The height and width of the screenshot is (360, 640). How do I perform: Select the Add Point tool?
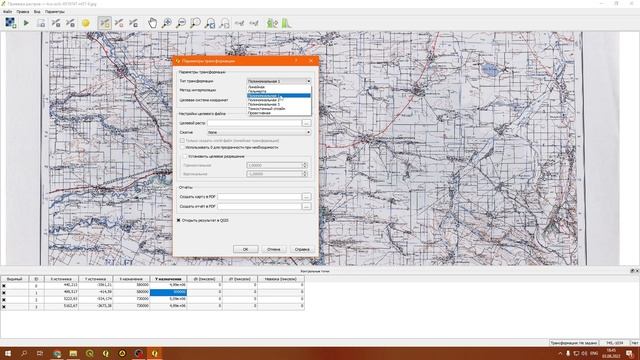104,23
